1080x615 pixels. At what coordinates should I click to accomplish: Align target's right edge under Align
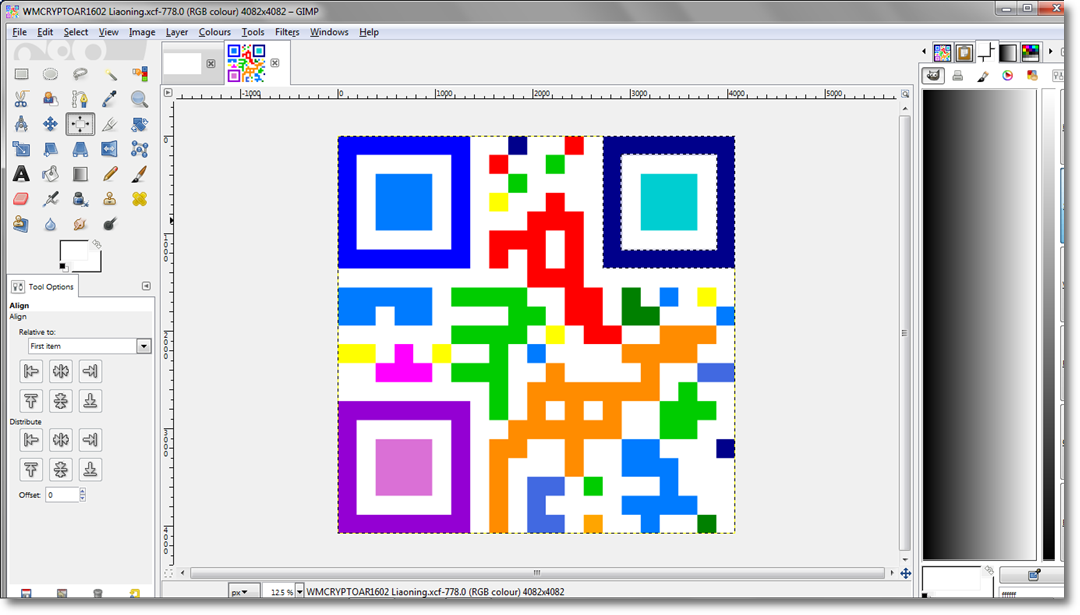coord(90,371)
